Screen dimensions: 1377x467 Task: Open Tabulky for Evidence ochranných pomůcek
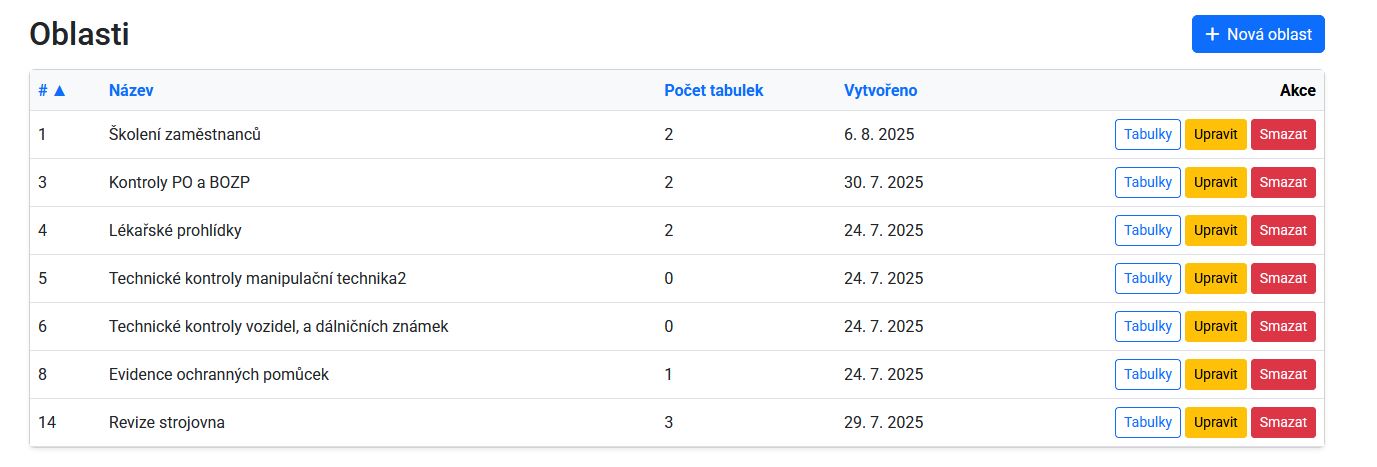(x=1147, y=374)
